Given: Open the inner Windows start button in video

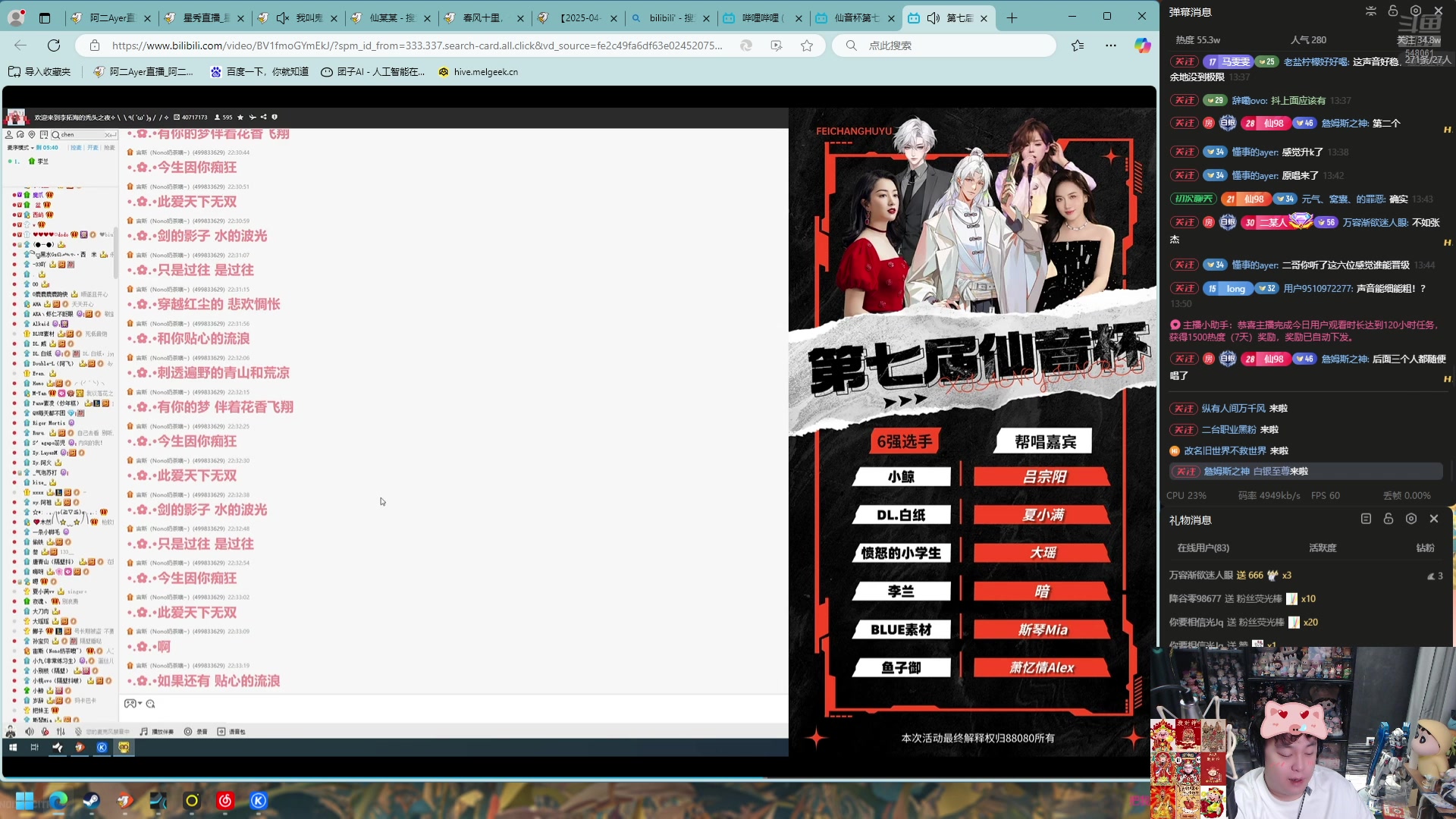Looking at the screenshot, I should [13, 748].
